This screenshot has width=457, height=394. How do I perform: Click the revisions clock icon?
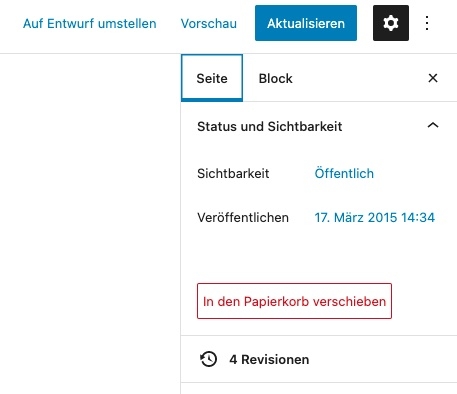208,359
